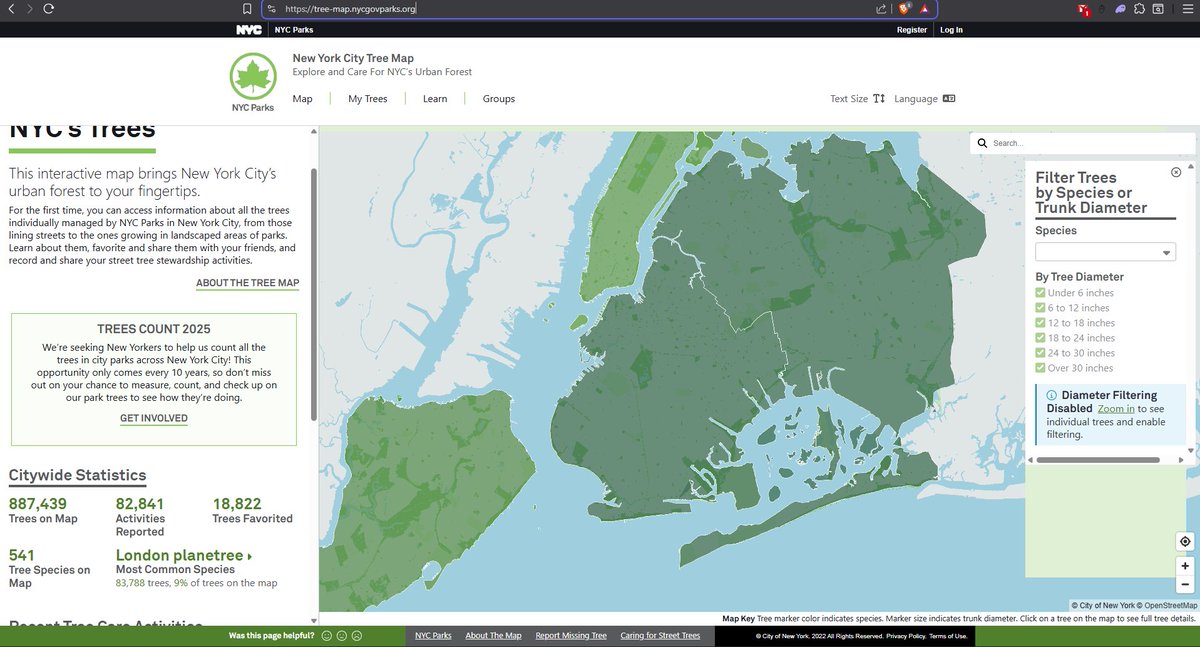
Task: Click the browser back arrow
Action: coord(10,8)
